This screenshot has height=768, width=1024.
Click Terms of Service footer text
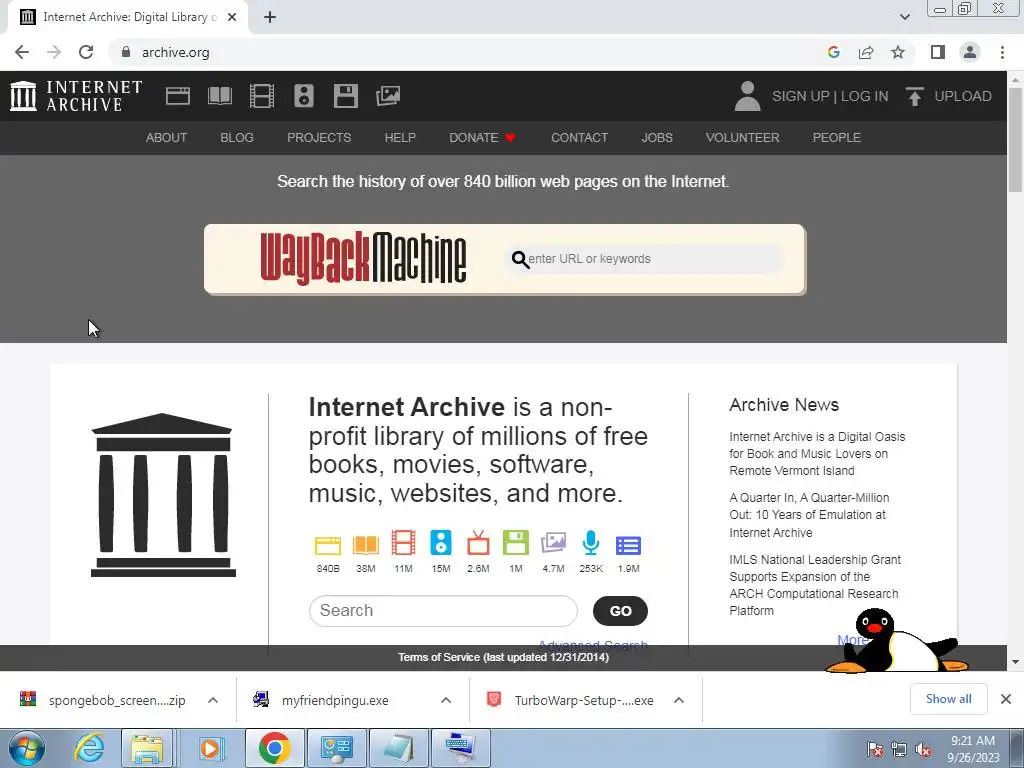point(504,657)
